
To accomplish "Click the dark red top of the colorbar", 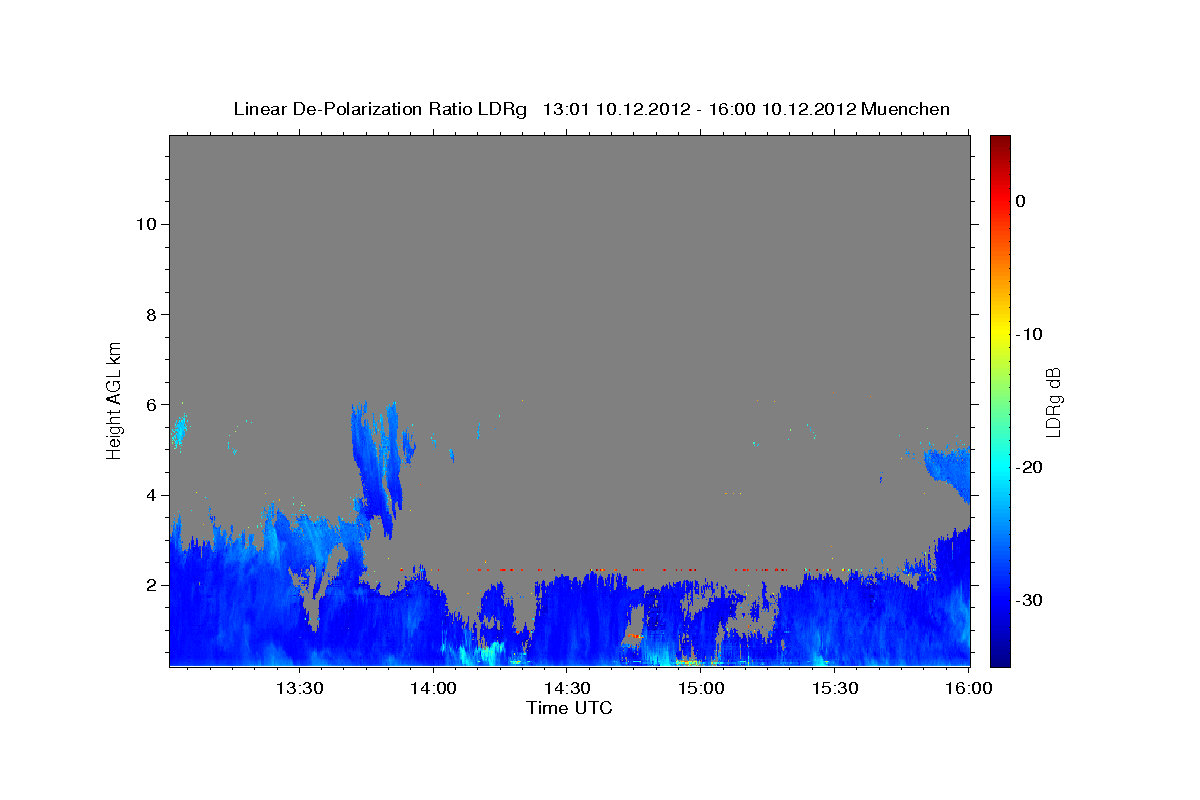I will pos(1000,145).
